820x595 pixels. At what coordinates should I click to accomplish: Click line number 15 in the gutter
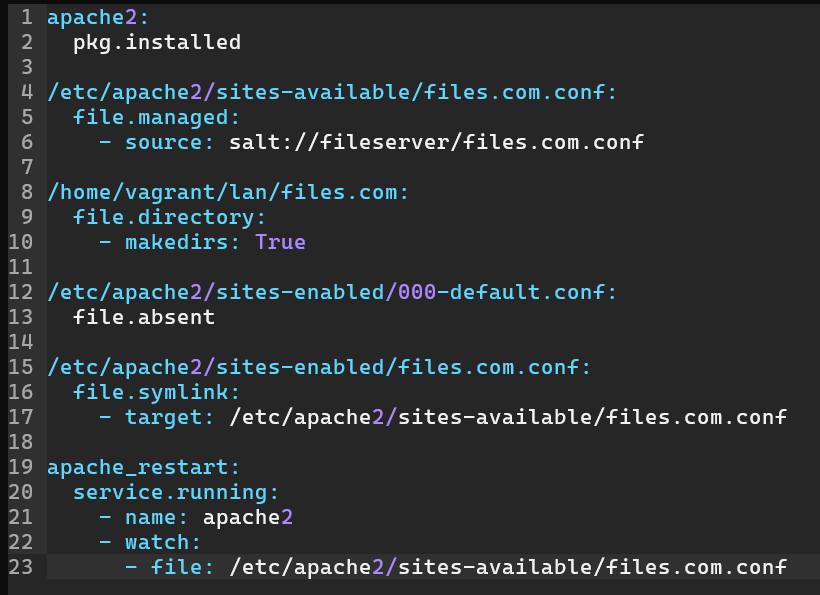click(20, 367)
